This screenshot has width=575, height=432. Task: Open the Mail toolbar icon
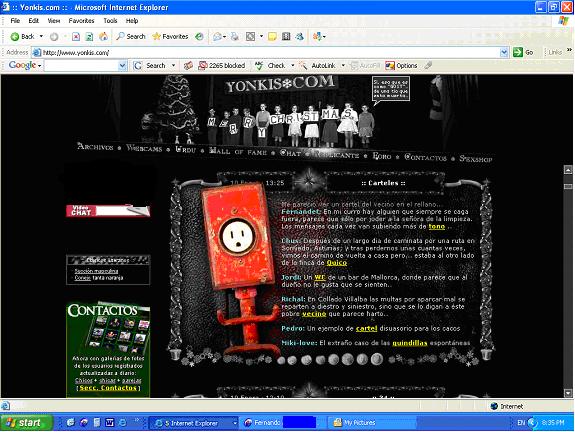(218, 36)
